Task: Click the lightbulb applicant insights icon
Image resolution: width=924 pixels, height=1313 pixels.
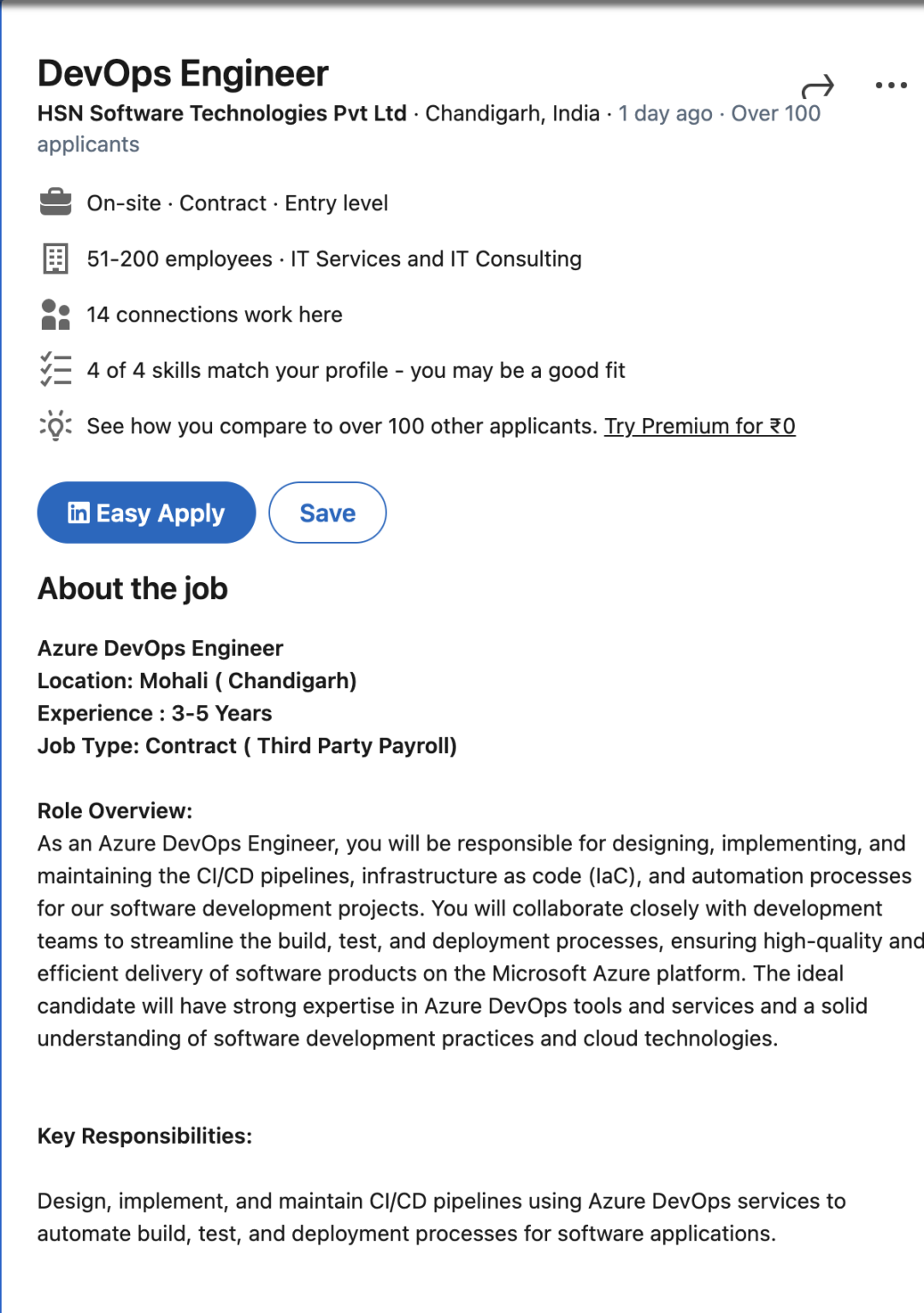Action: coord(56,426)
